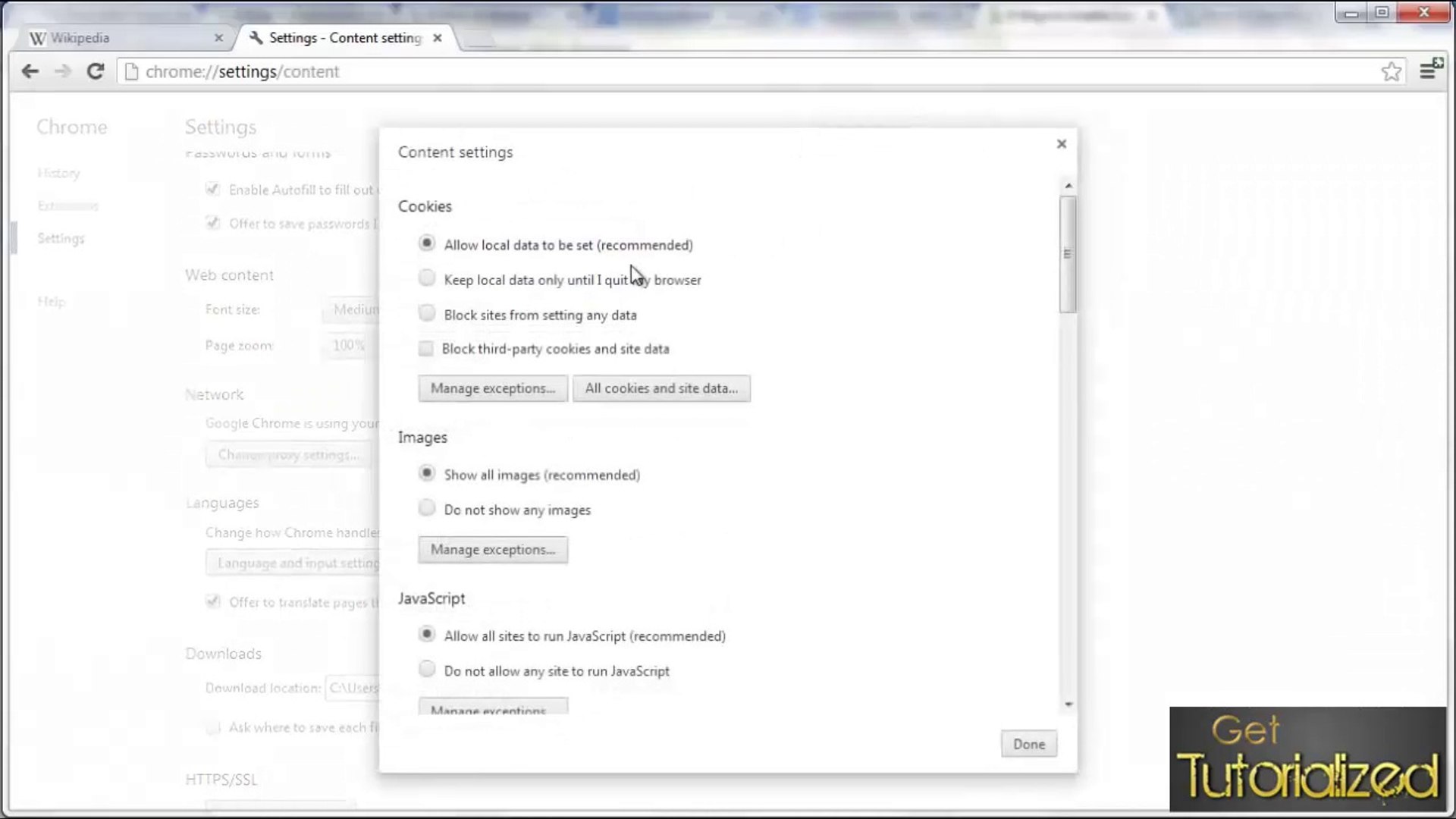Screen dimensions: 1456x819
Task: Open Manage exceptions under Cookies
Action: click(x=492, y=388)
